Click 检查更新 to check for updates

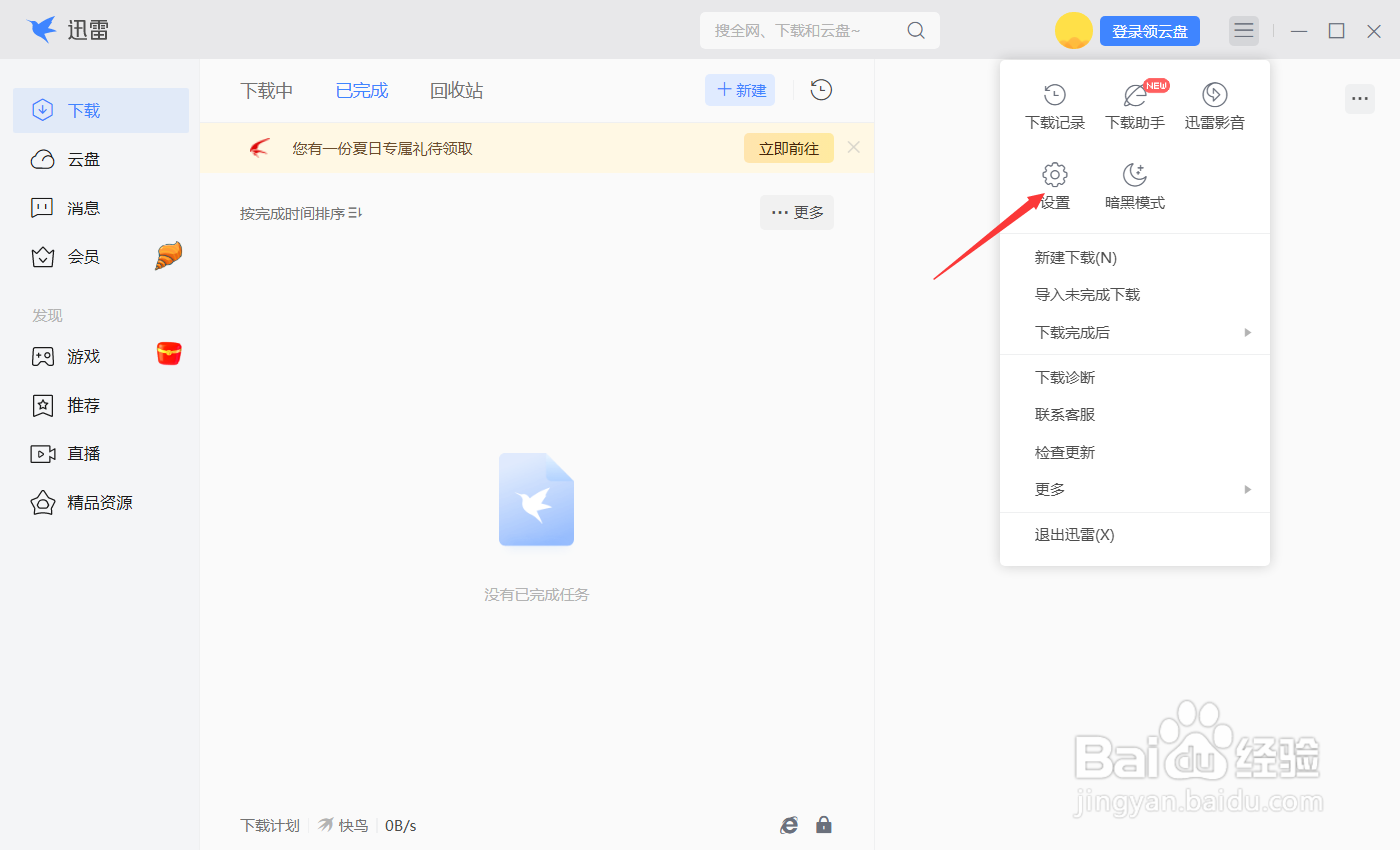[1135, 452]
